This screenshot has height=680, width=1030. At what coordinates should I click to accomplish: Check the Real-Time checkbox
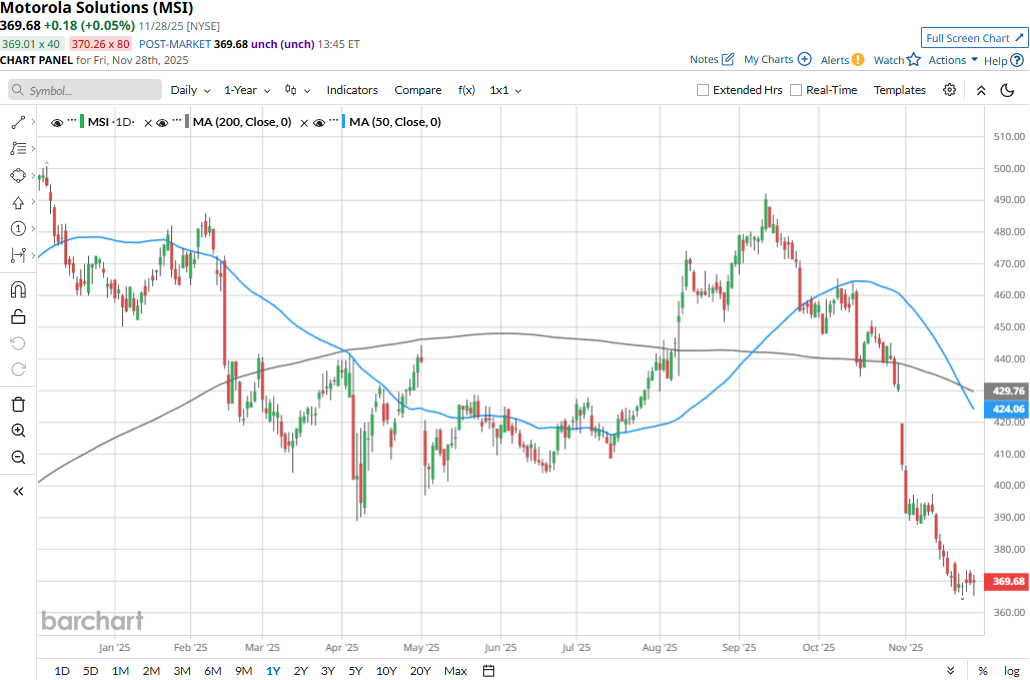tap(796, 90)
